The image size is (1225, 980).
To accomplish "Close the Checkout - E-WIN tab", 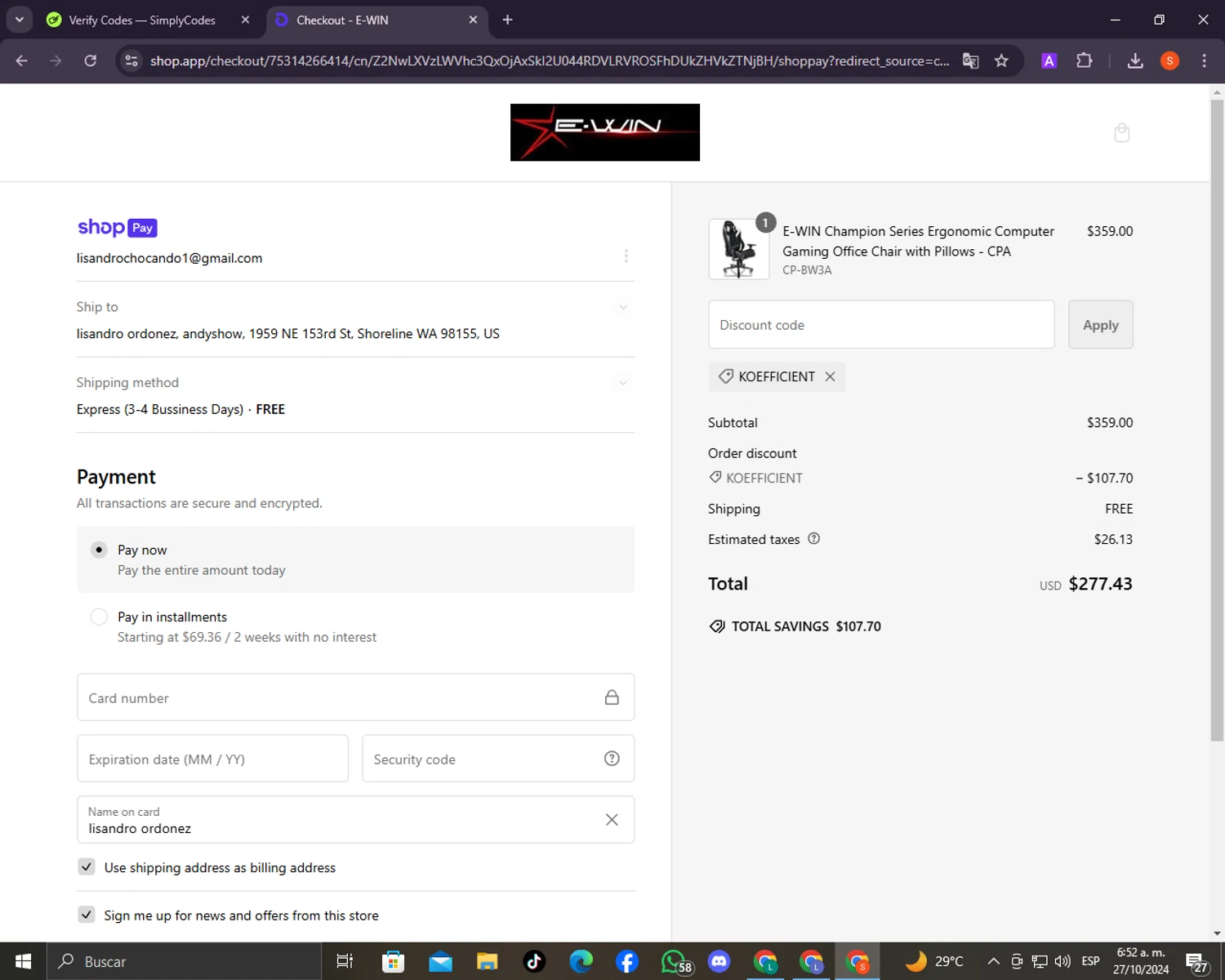I will (473, 20).
